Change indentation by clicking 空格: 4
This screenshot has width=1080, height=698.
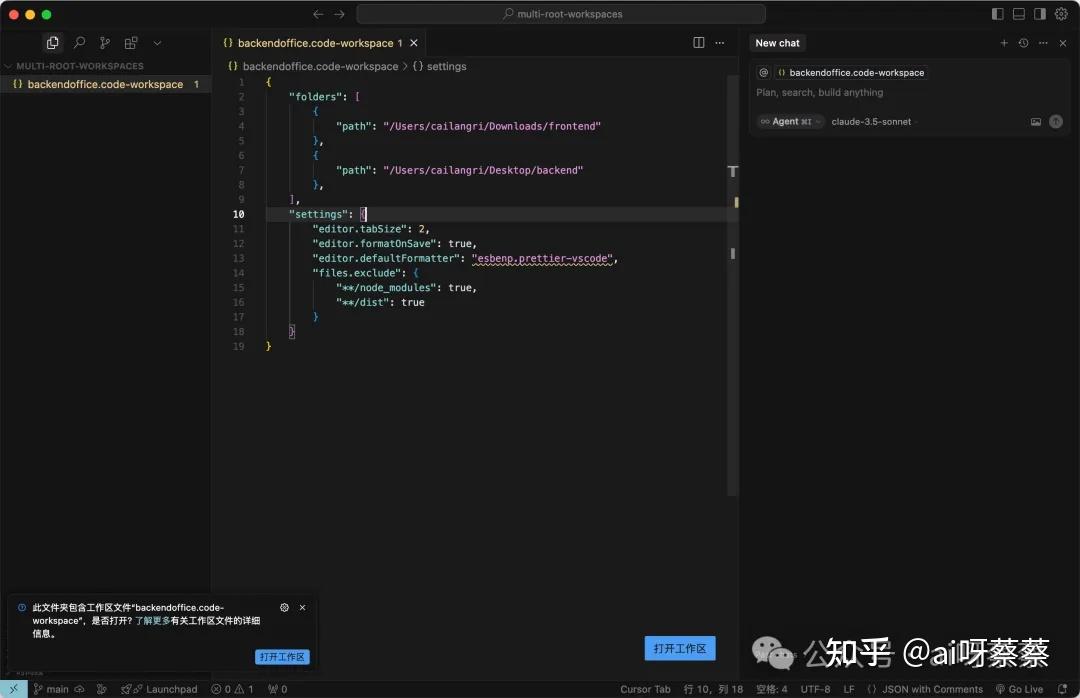[x=771, y=689]
